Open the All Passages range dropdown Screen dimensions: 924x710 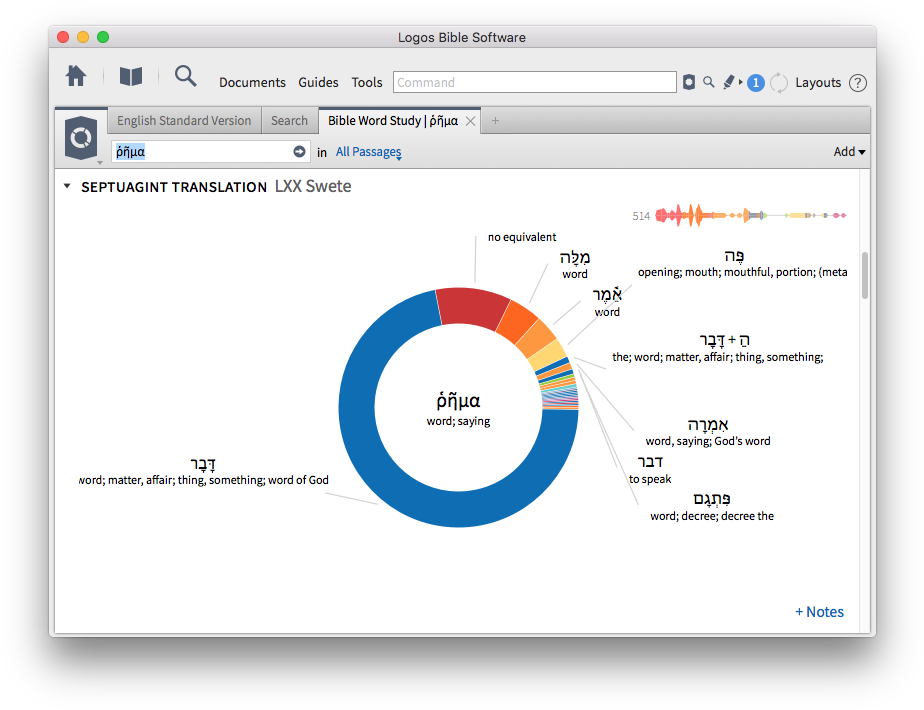click(369, 152)
